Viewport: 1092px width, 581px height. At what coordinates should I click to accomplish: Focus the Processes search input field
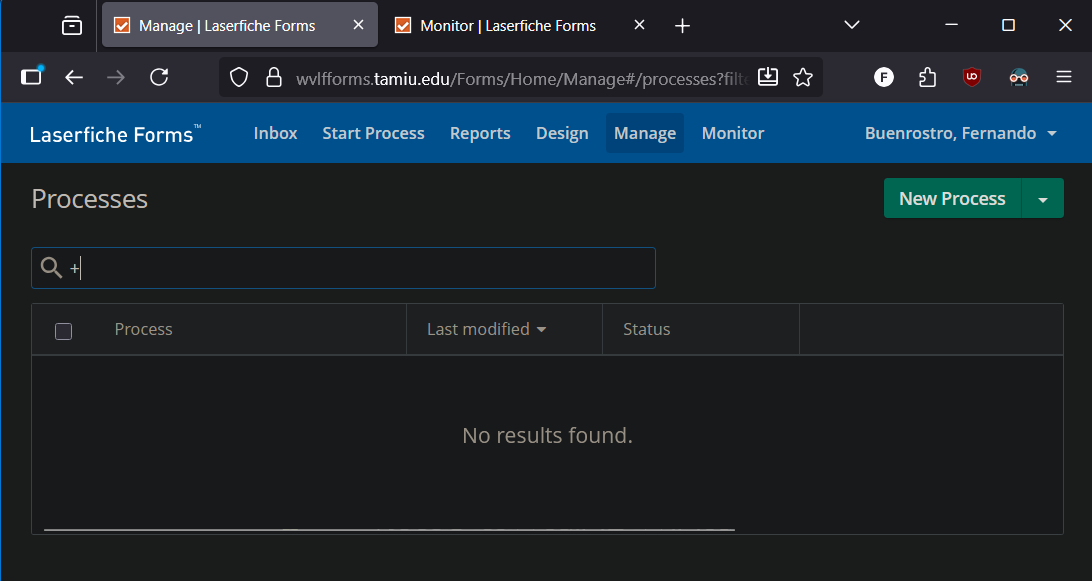pyautogui.click(x=360, y=268)
